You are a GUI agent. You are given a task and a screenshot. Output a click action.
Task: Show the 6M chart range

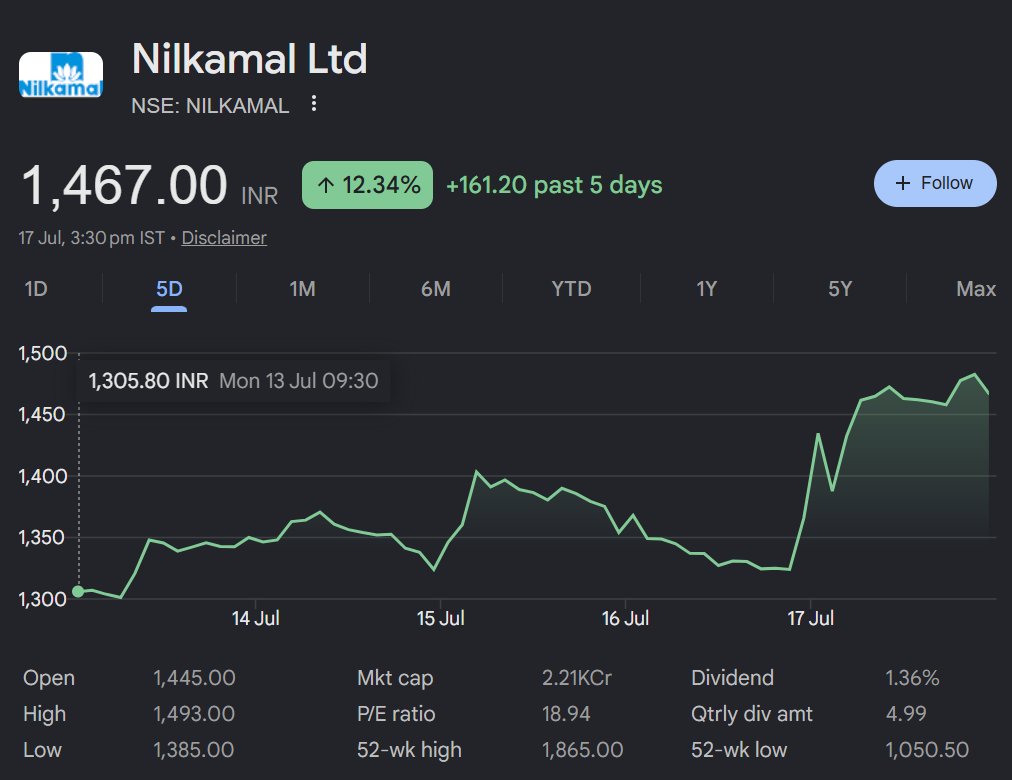click(436, 288)
